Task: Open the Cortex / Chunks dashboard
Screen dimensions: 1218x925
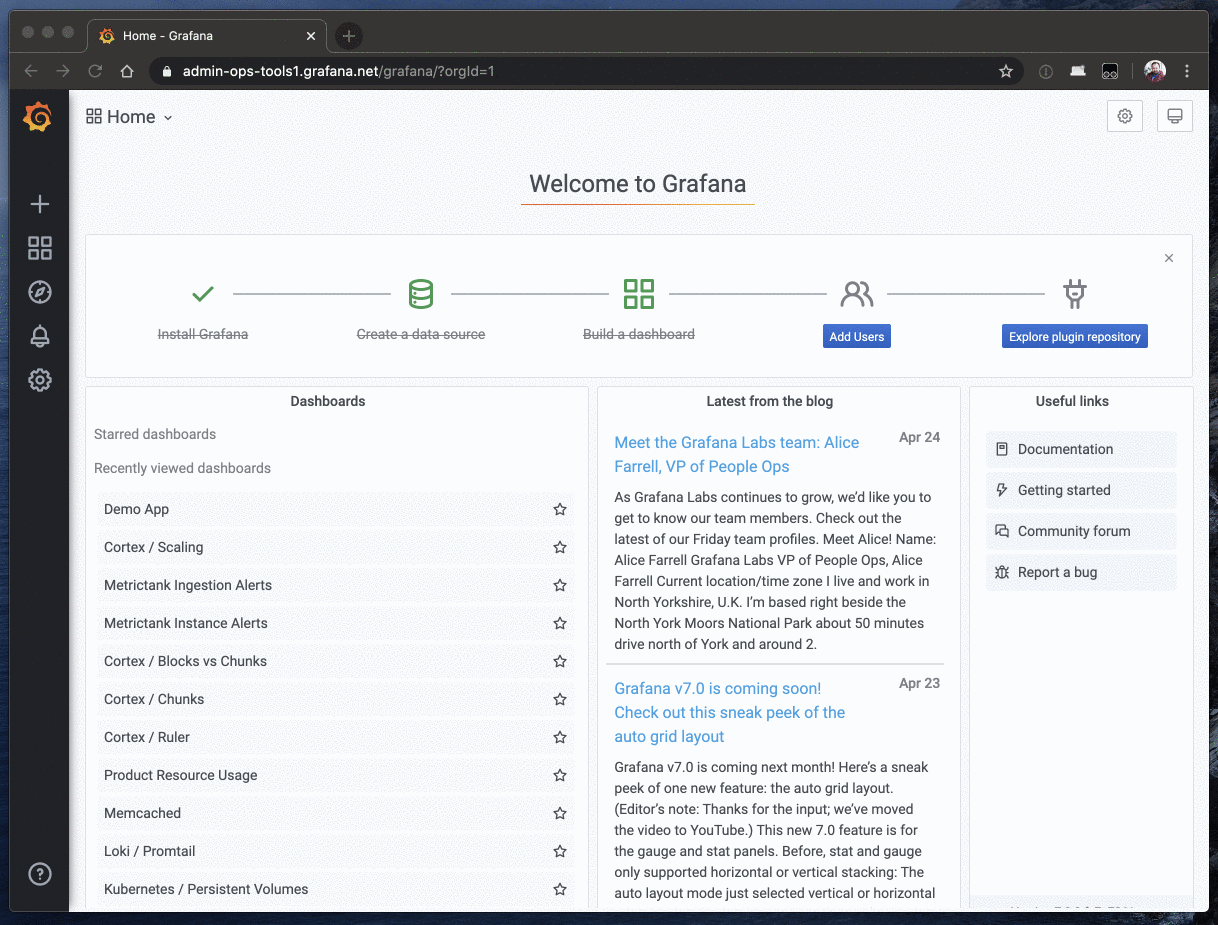Action: click(x=154, y=699)
